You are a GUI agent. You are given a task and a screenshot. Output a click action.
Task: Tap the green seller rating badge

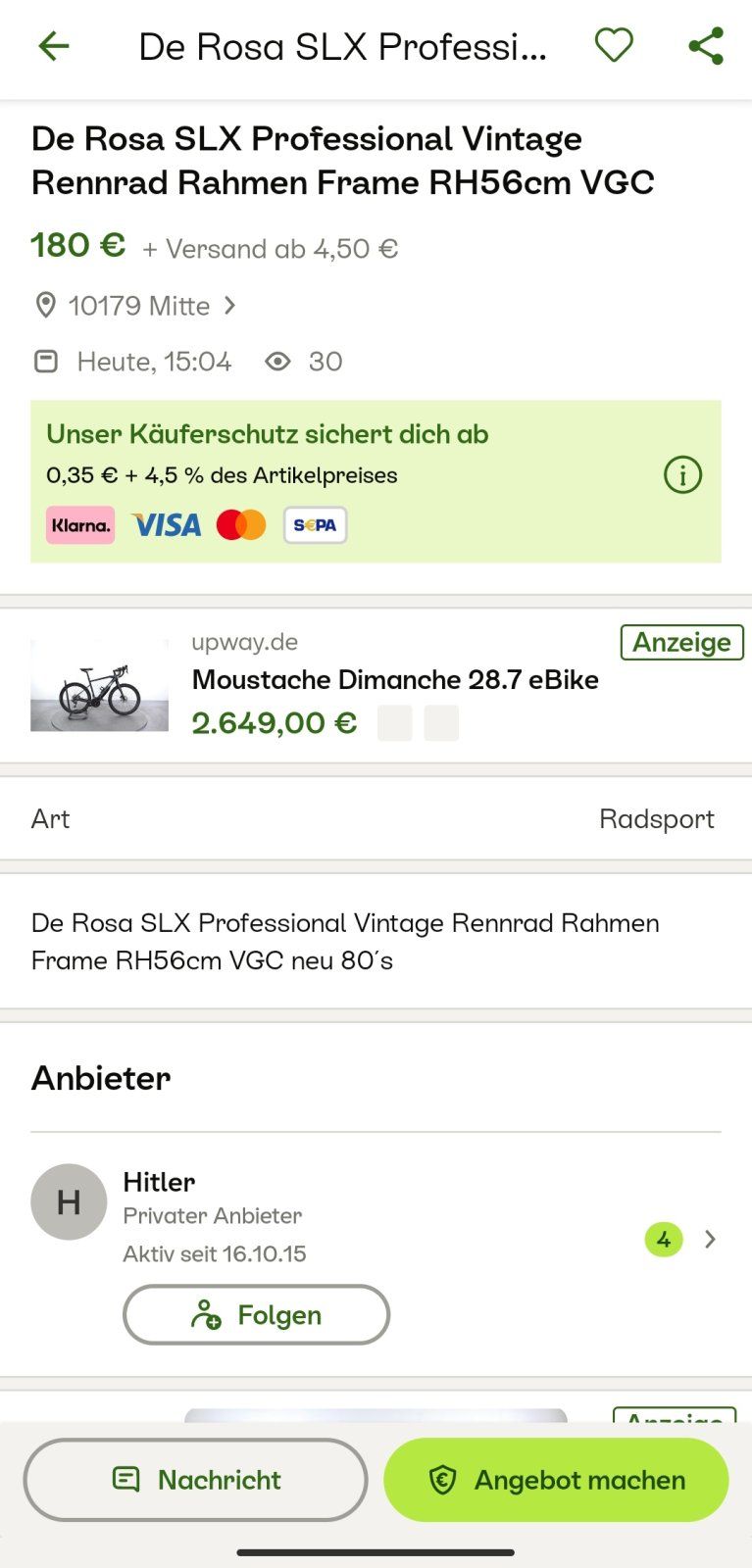coord(664,1240)
